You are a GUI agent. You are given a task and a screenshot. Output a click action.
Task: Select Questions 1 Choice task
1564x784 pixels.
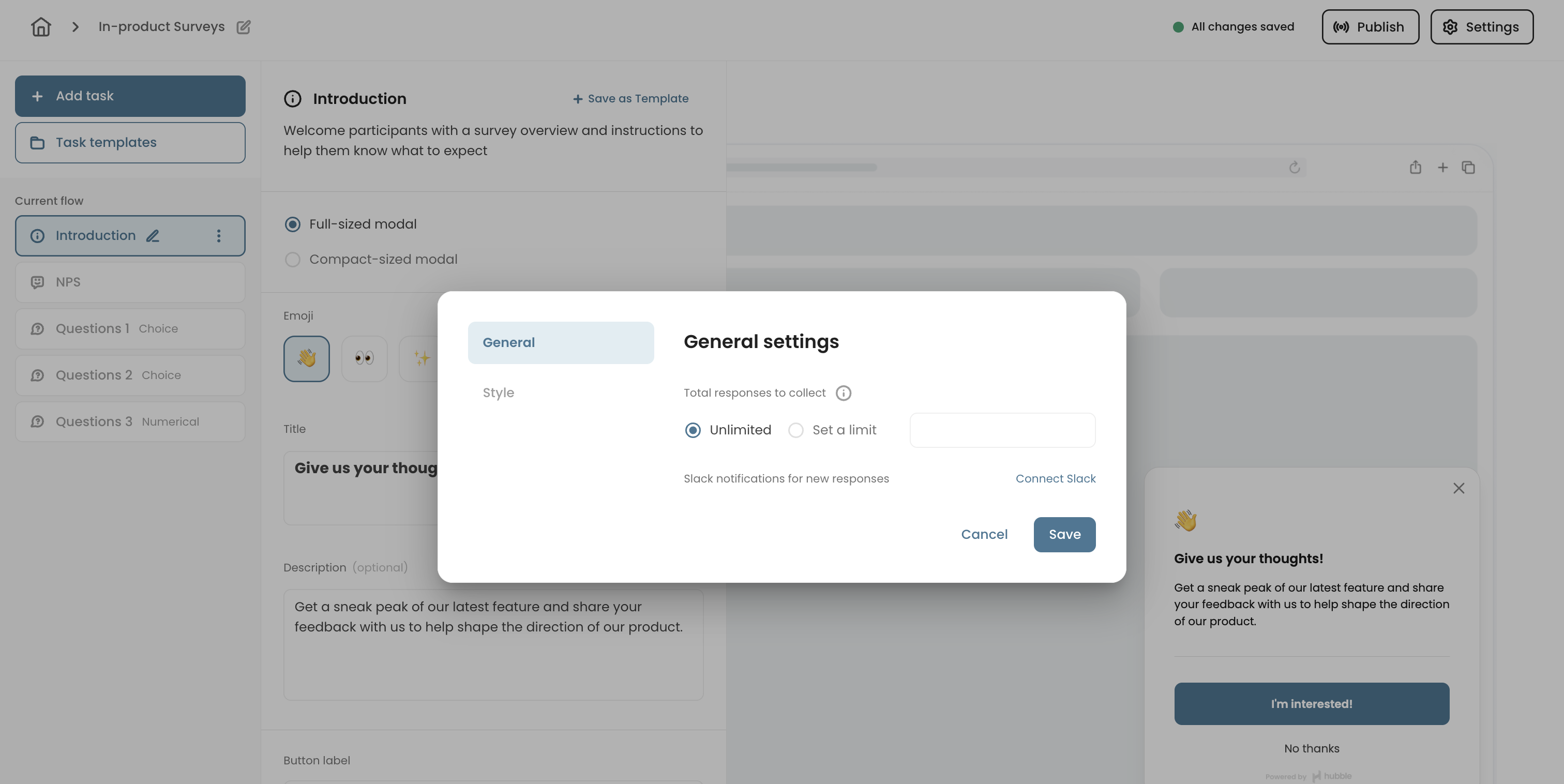click(130, 328)
